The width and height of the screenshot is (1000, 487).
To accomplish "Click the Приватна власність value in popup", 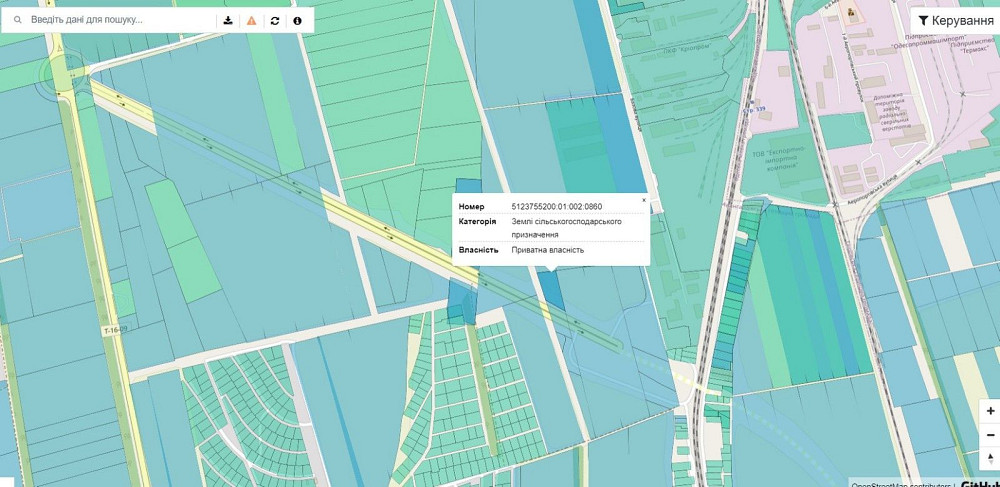I will (547, 250).
